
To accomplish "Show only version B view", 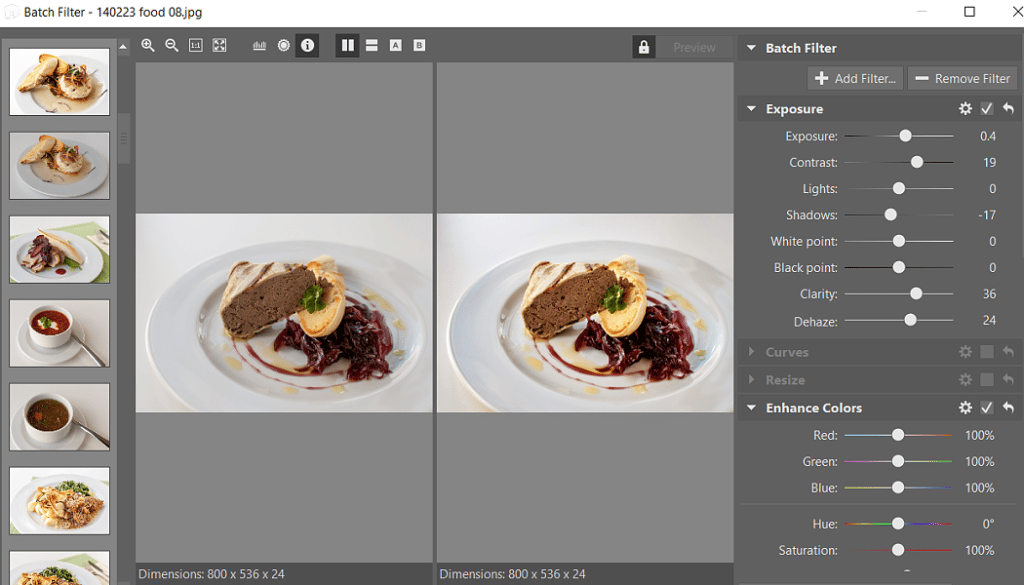I will (x=419, y=46).
